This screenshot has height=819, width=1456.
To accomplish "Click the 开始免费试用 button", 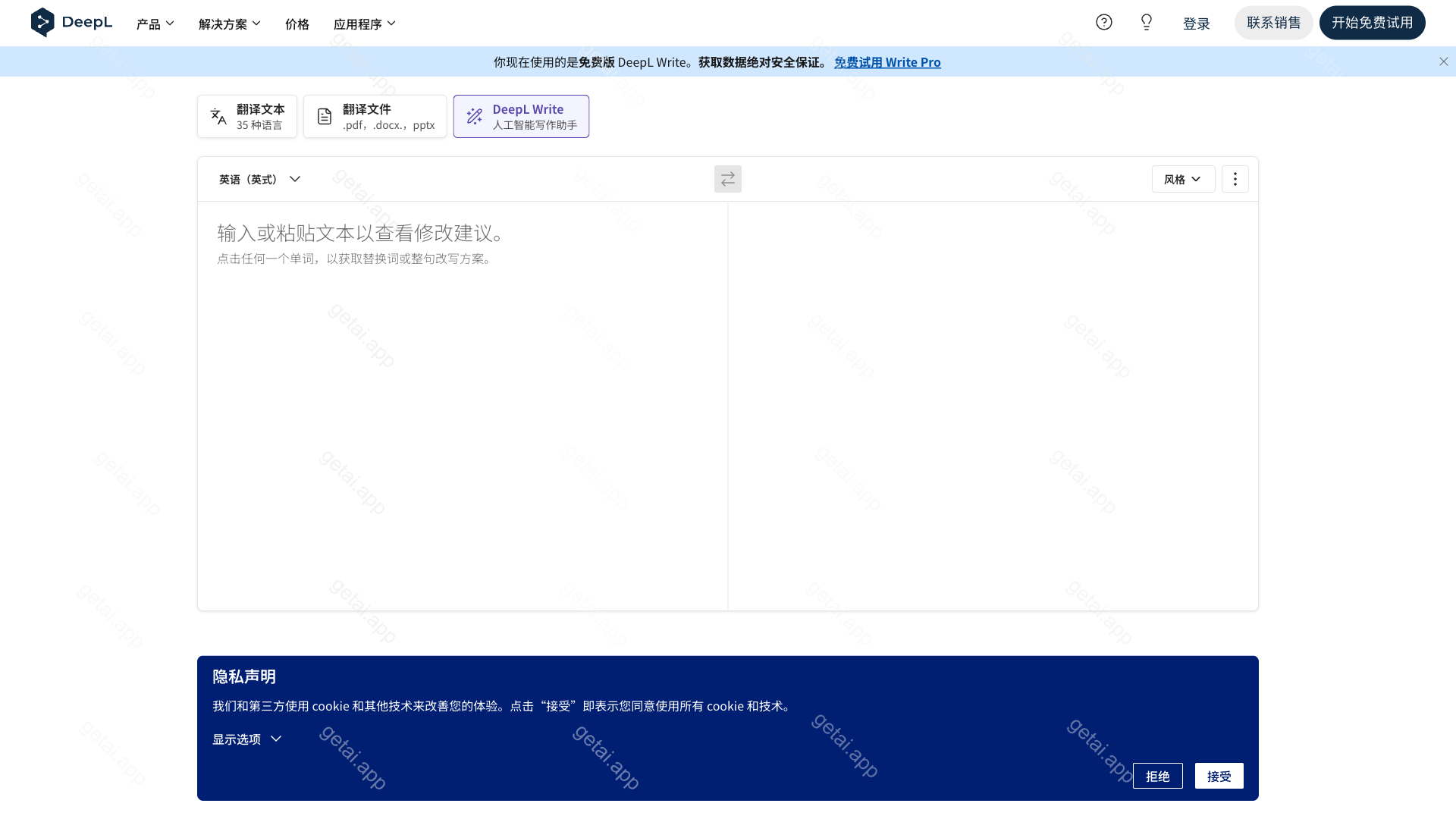I will coord(1373,23).
